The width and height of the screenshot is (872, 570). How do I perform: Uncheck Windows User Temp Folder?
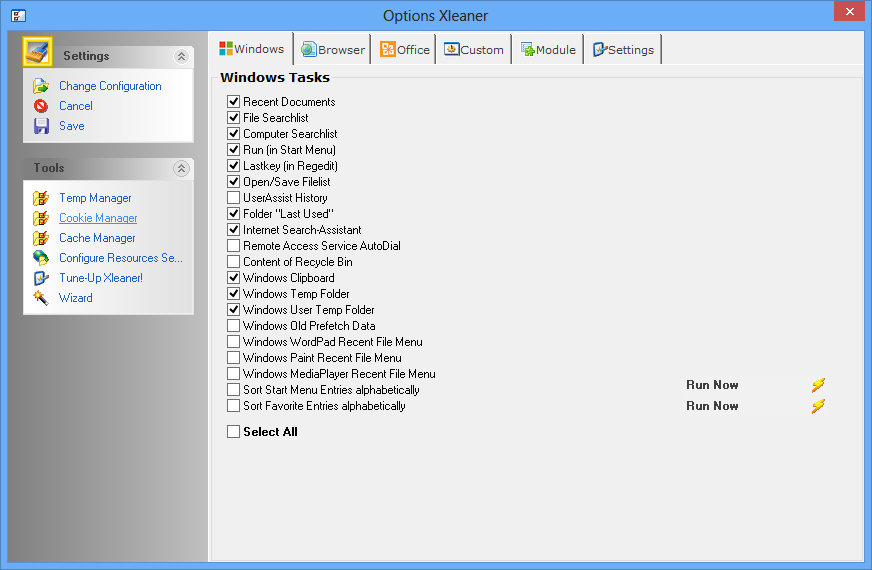[x=234, y=310]
